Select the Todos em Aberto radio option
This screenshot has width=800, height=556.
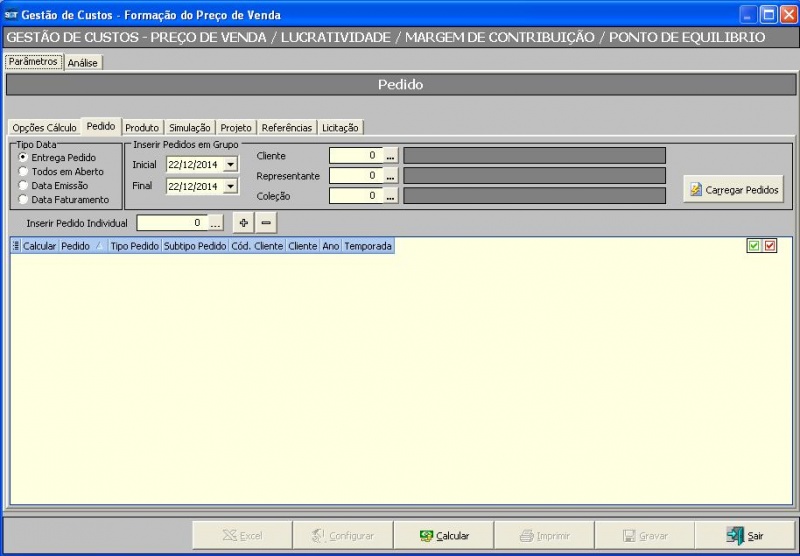(x=24, y=172)
